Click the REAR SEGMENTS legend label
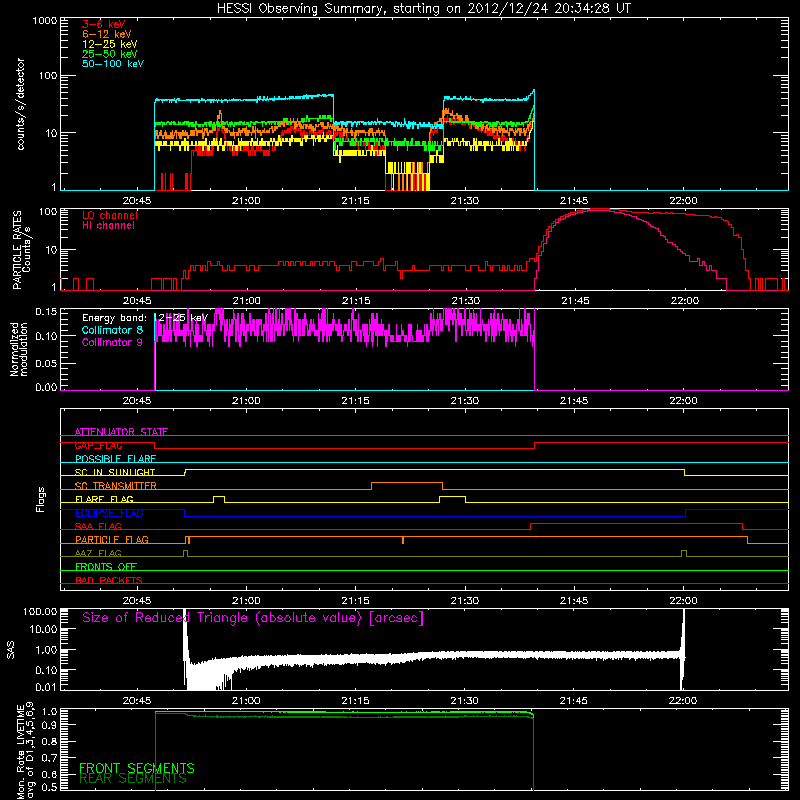Viewport: 800px width, 800px height. pos(133,779)
